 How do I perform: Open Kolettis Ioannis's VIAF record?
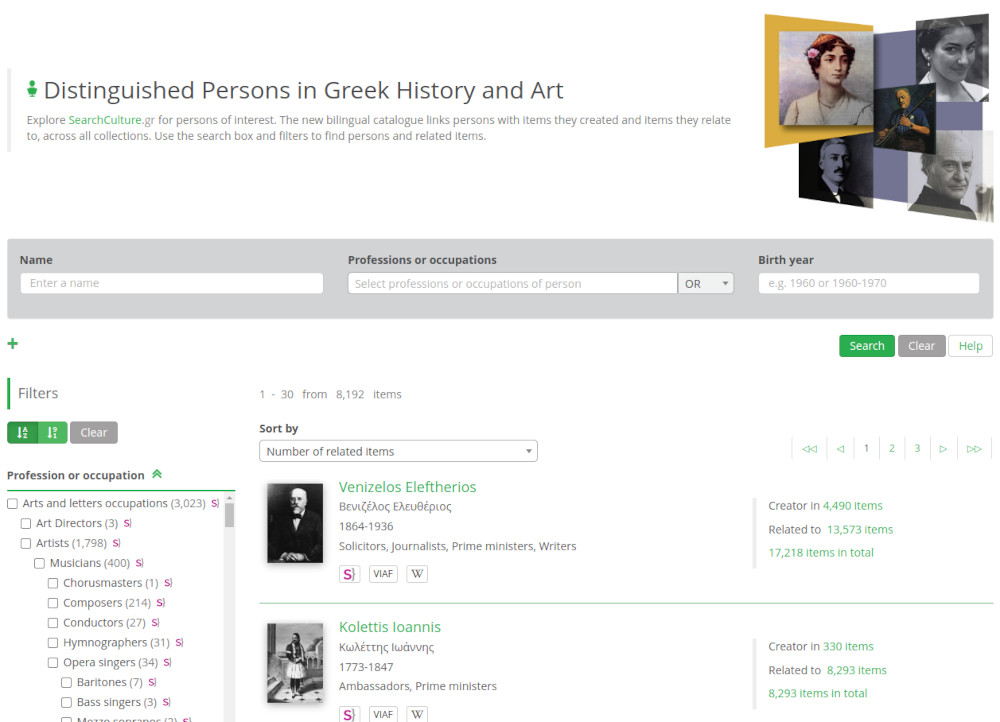pos(383,714)
